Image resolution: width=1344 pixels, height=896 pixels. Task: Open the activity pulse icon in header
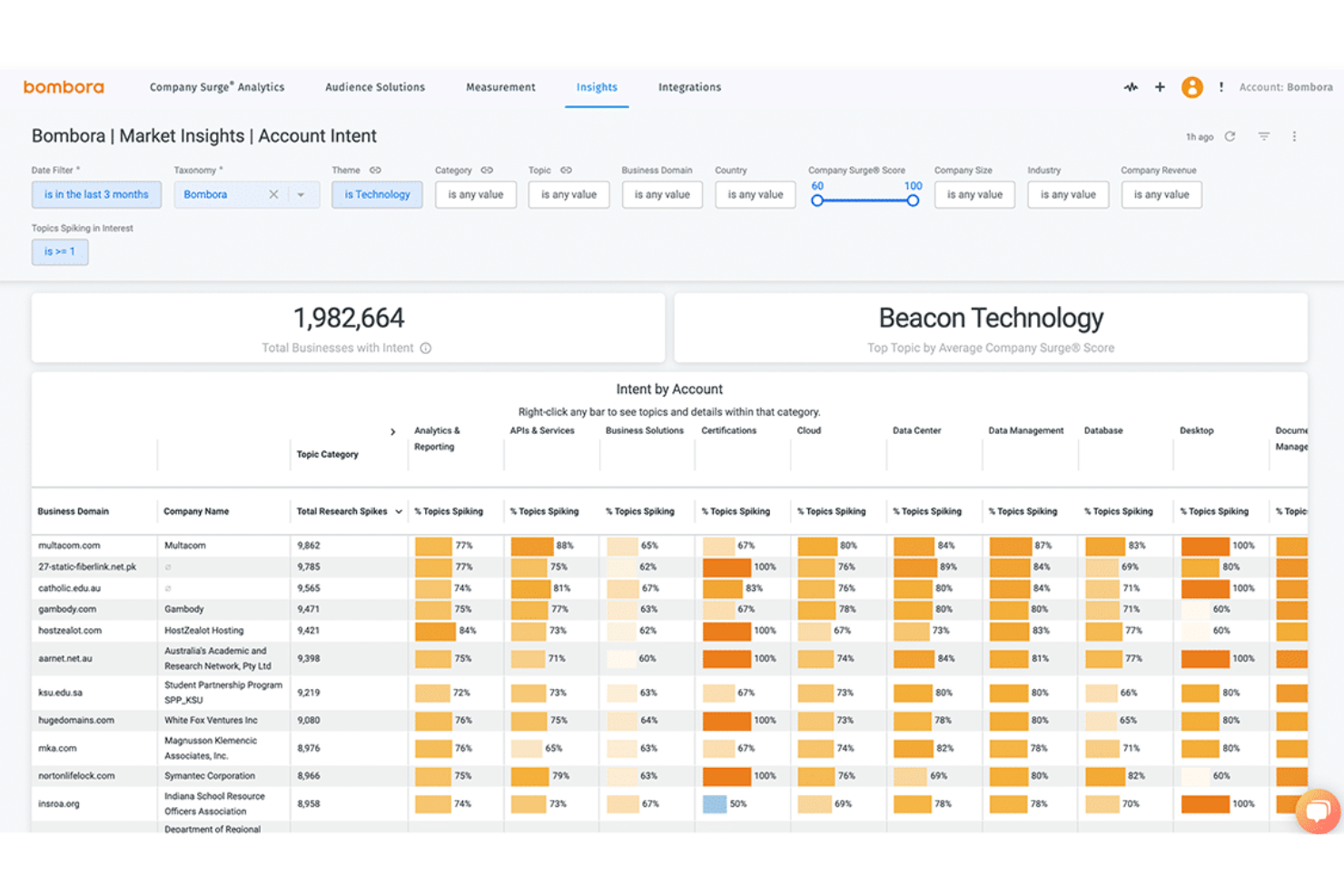(1131, 87)
